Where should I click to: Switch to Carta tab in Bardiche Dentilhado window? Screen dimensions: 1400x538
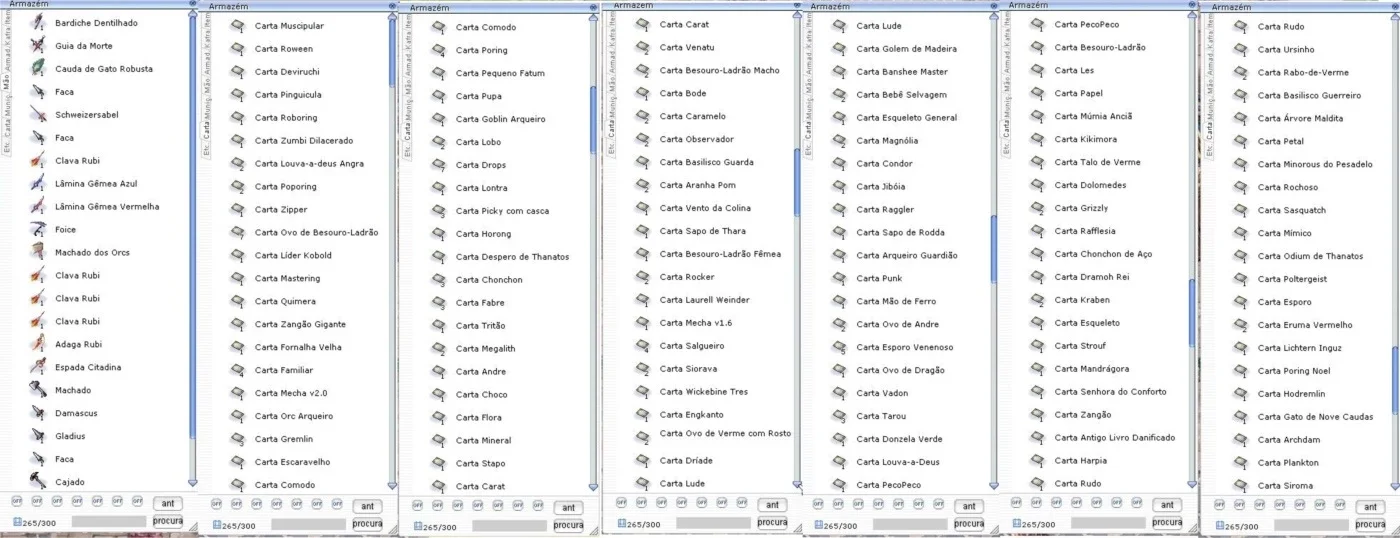coord(7,128)
